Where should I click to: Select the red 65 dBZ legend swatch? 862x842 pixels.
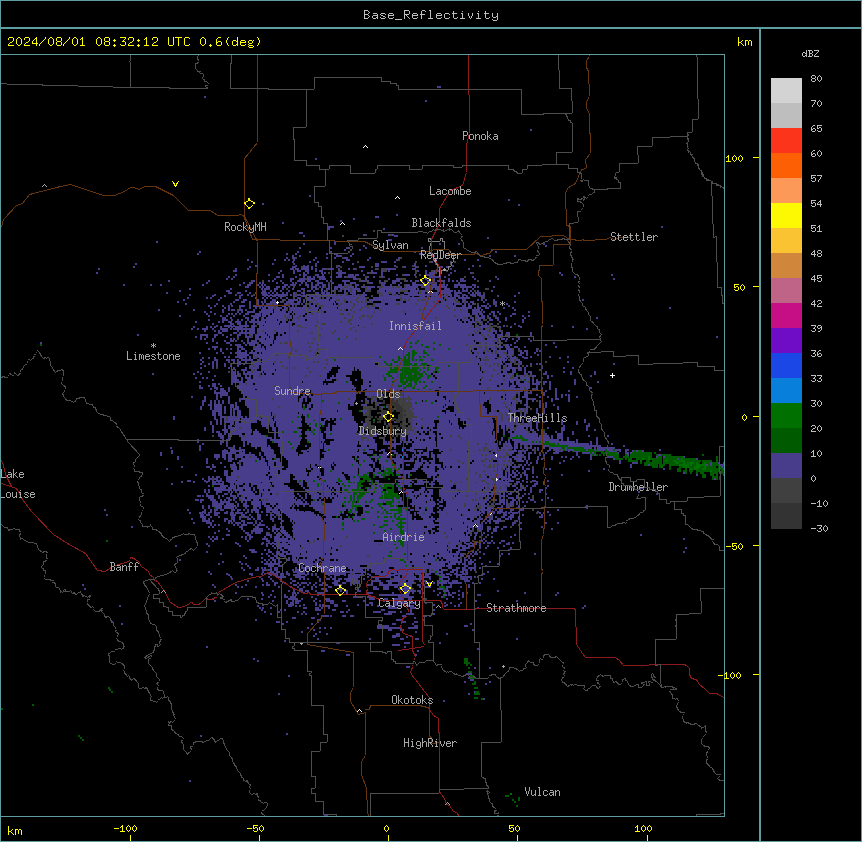pos(786,140)
